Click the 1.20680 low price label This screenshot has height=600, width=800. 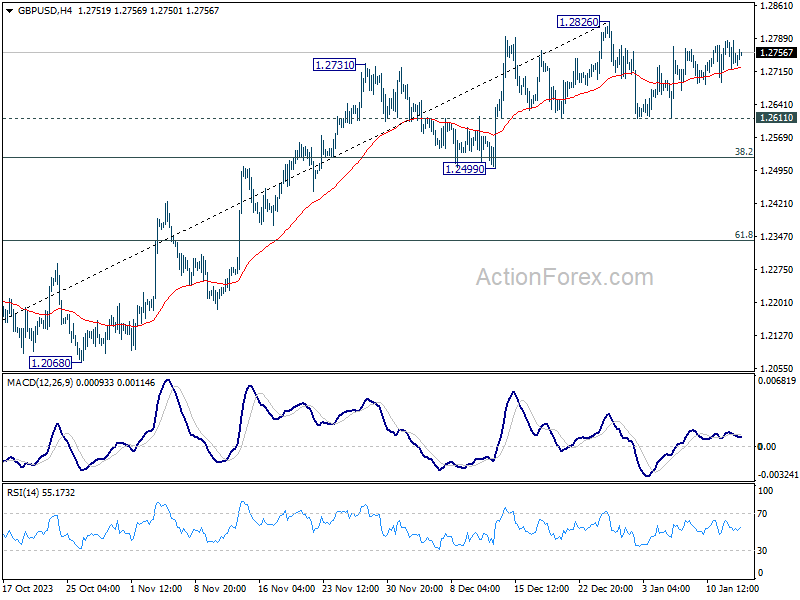pyautogui.click(x=51, y=363)
